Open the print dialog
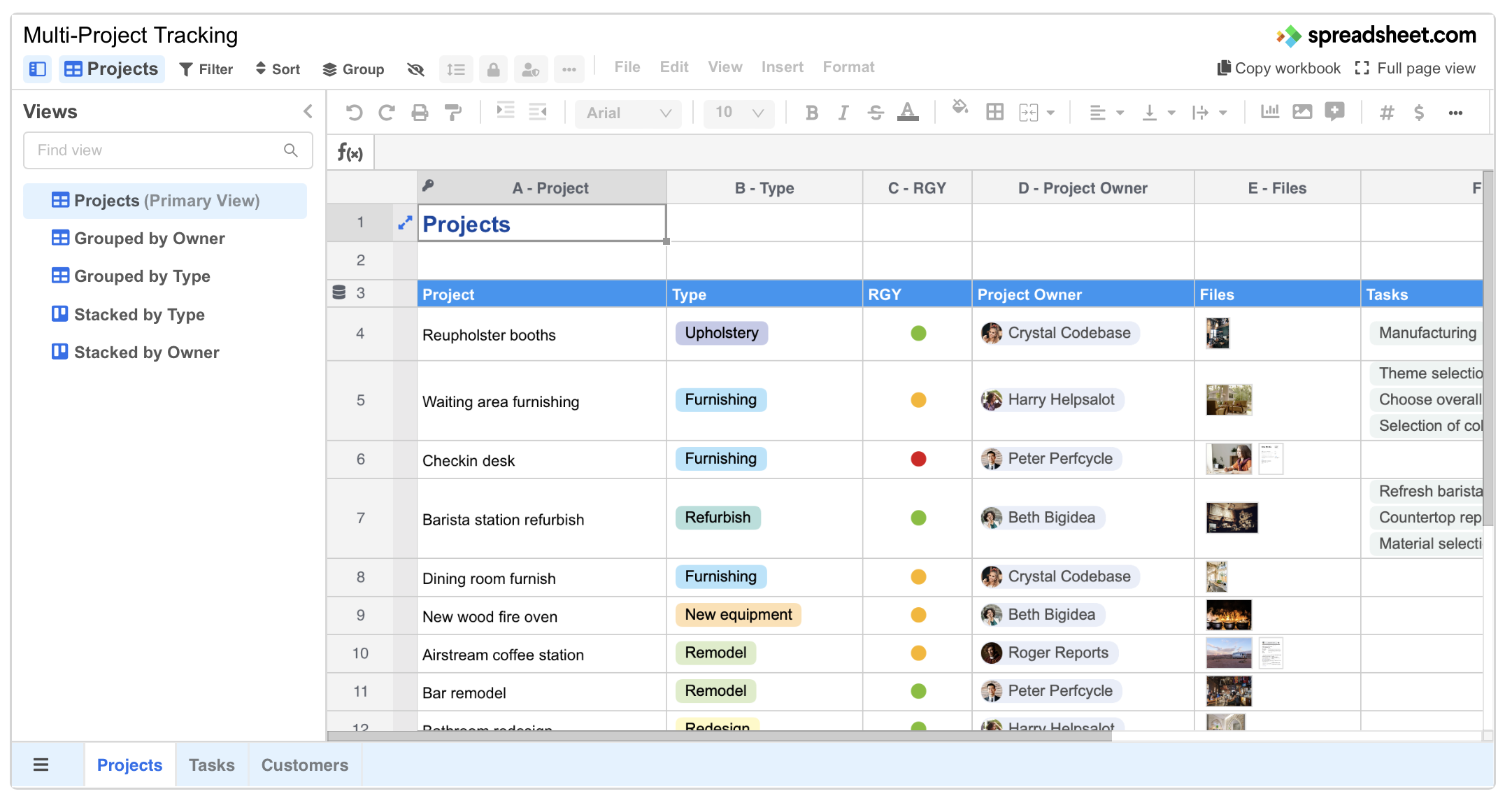The image size is (1512, 810). (420, 112)
